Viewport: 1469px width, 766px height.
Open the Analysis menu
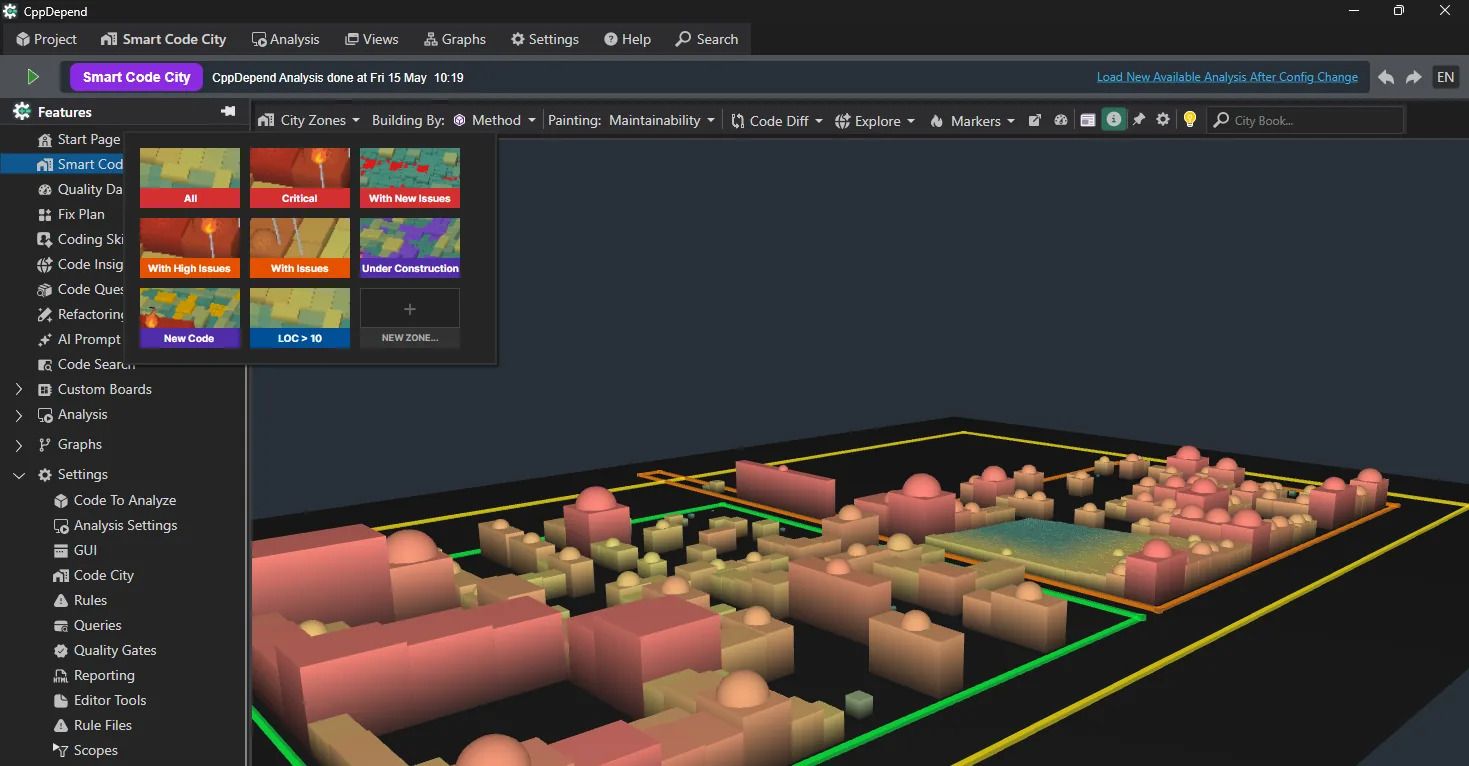(x=286, y=39)
